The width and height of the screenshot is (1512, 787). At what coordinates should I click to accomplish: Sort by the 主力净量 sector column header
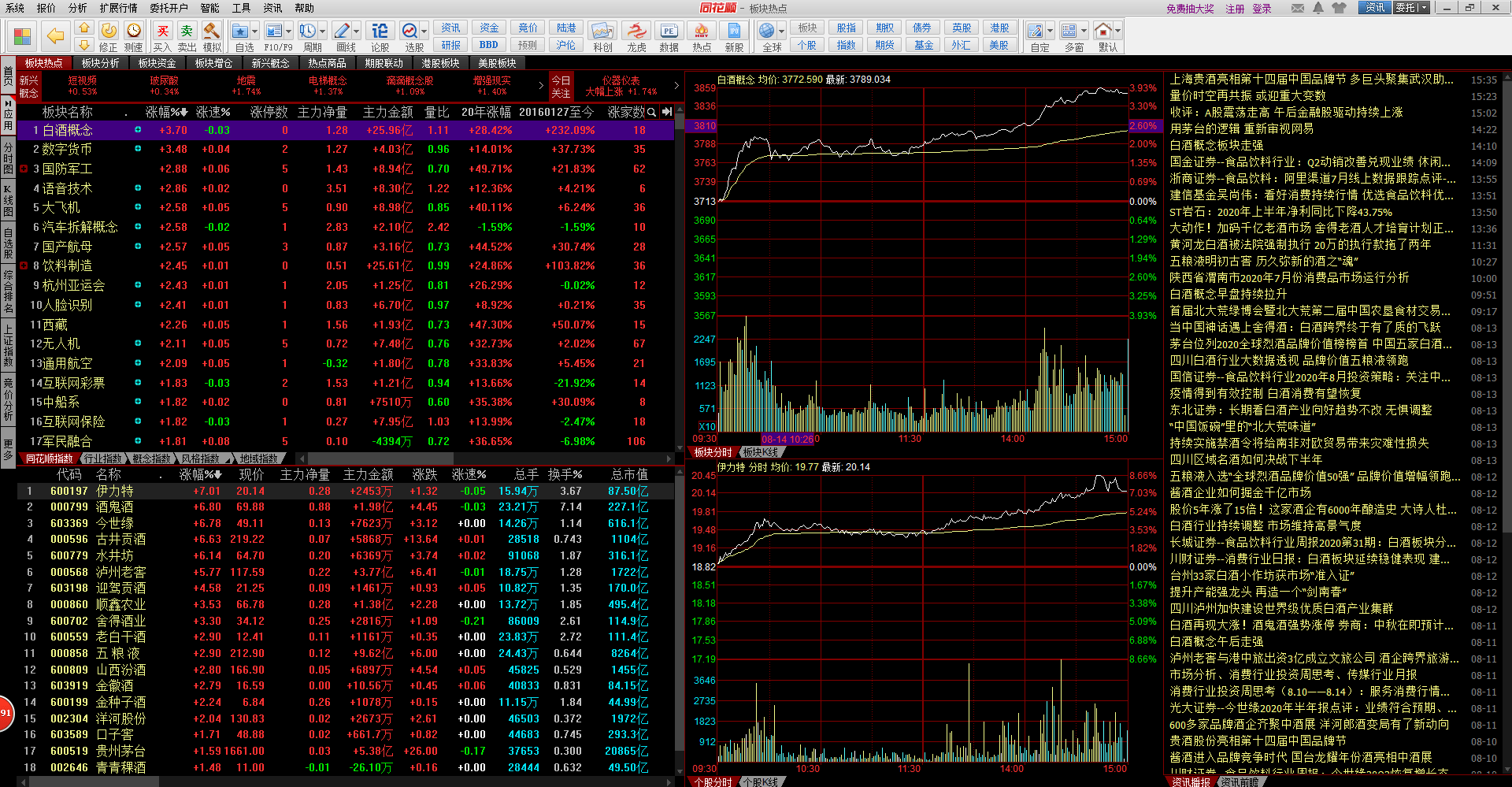pos(322,112)
